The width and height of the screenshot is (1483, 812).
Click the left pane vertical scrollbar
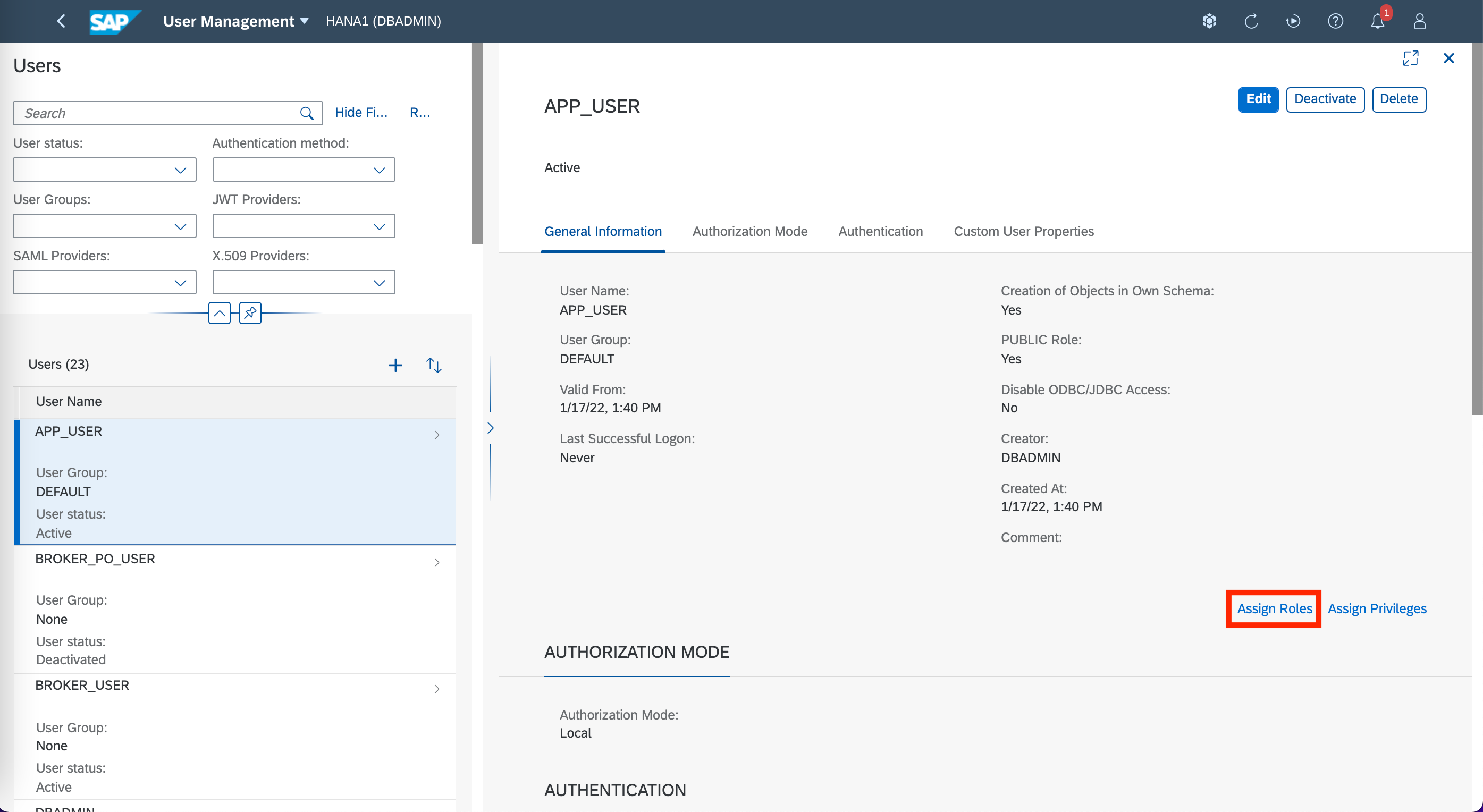(x=477, y=143)
